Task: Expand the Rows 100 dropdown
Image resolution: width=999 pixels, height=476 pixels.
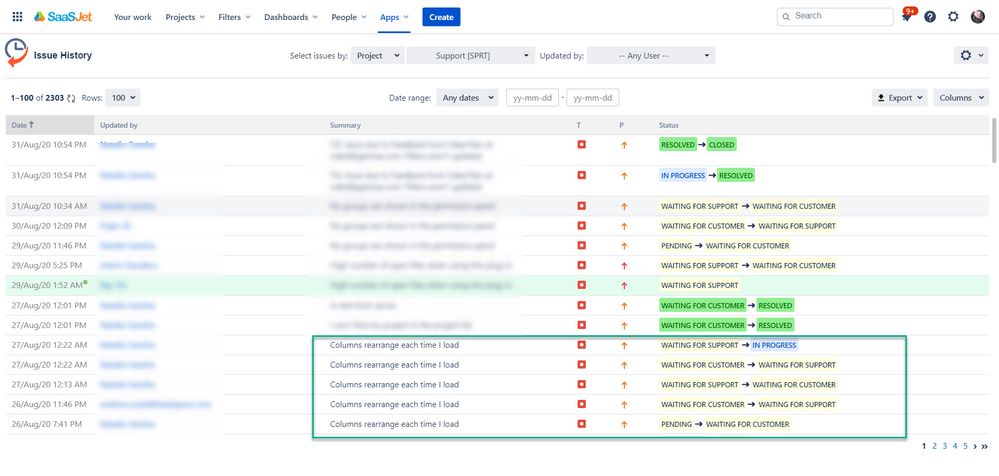Action: click(122, 98)
